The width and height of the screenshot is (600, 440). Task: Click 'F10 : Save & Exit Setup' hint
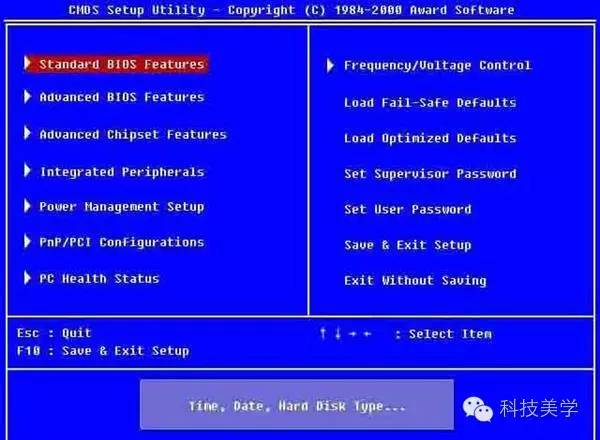103,351
